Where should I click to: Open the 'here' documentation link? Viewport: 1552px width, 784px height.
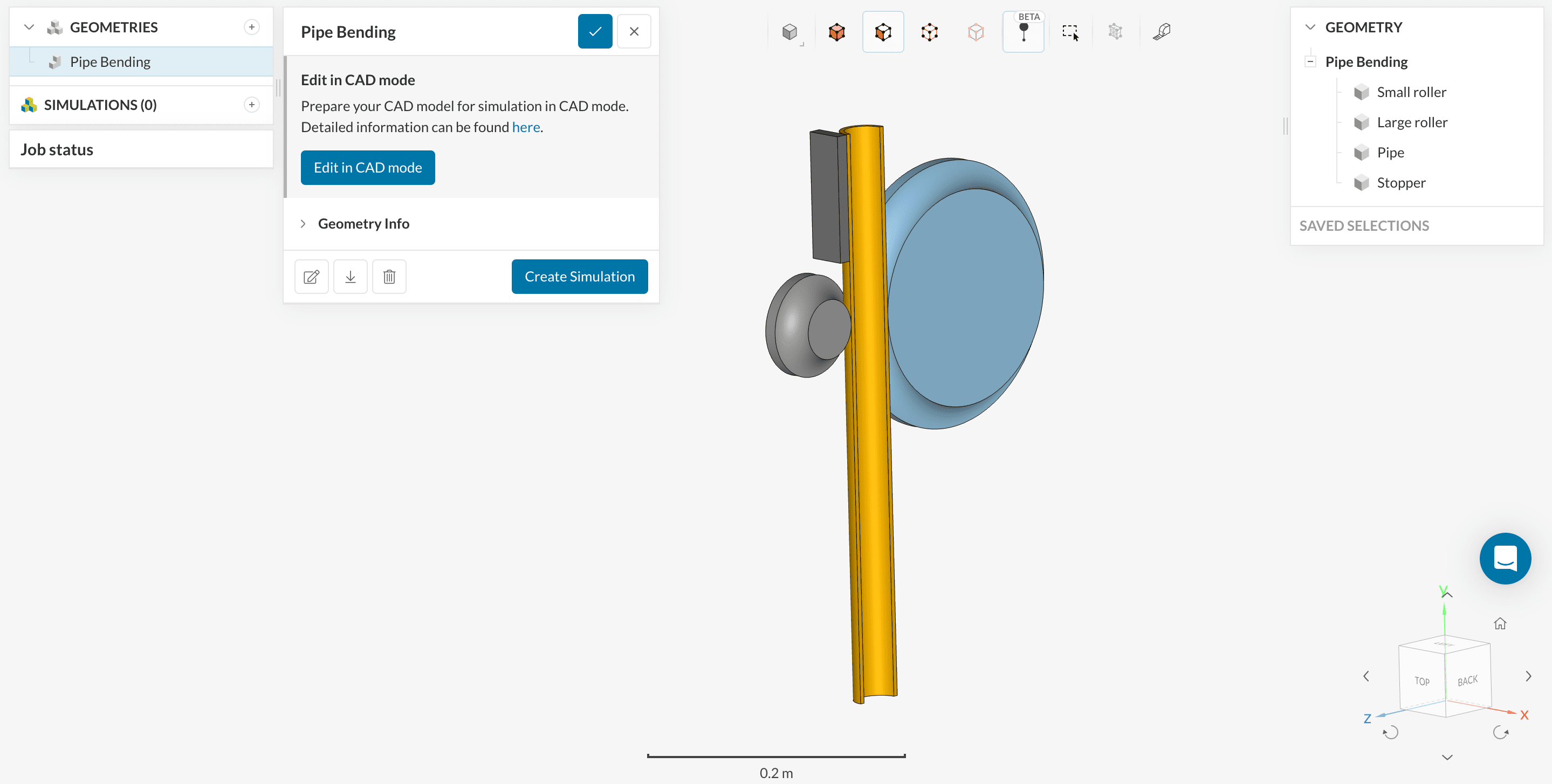tap(525, 127)
